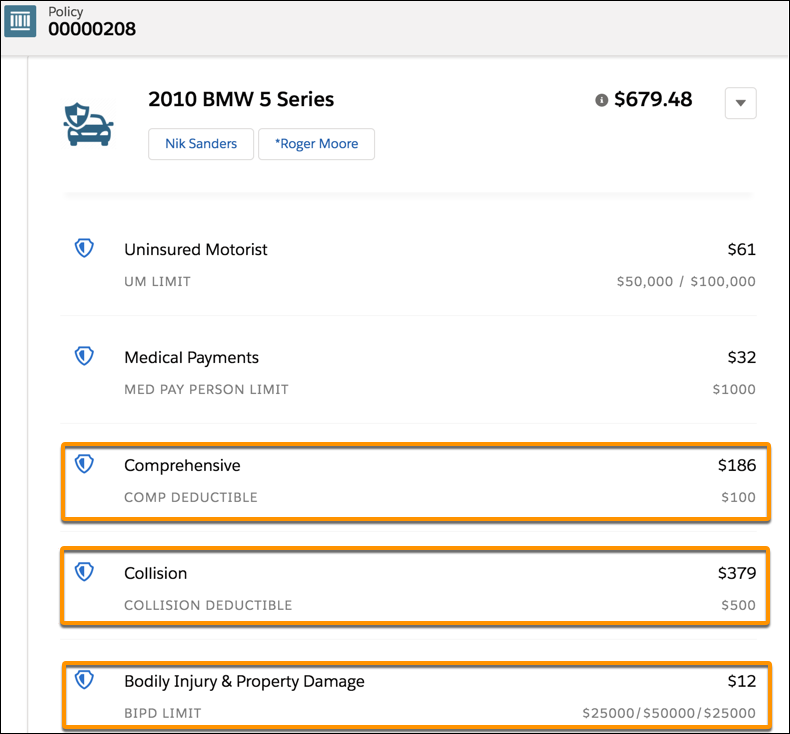Select Bodily Injury & Property Damage name
Image resolution: width=790 pixels, height=734 pixels.
(x=244, y=682)
